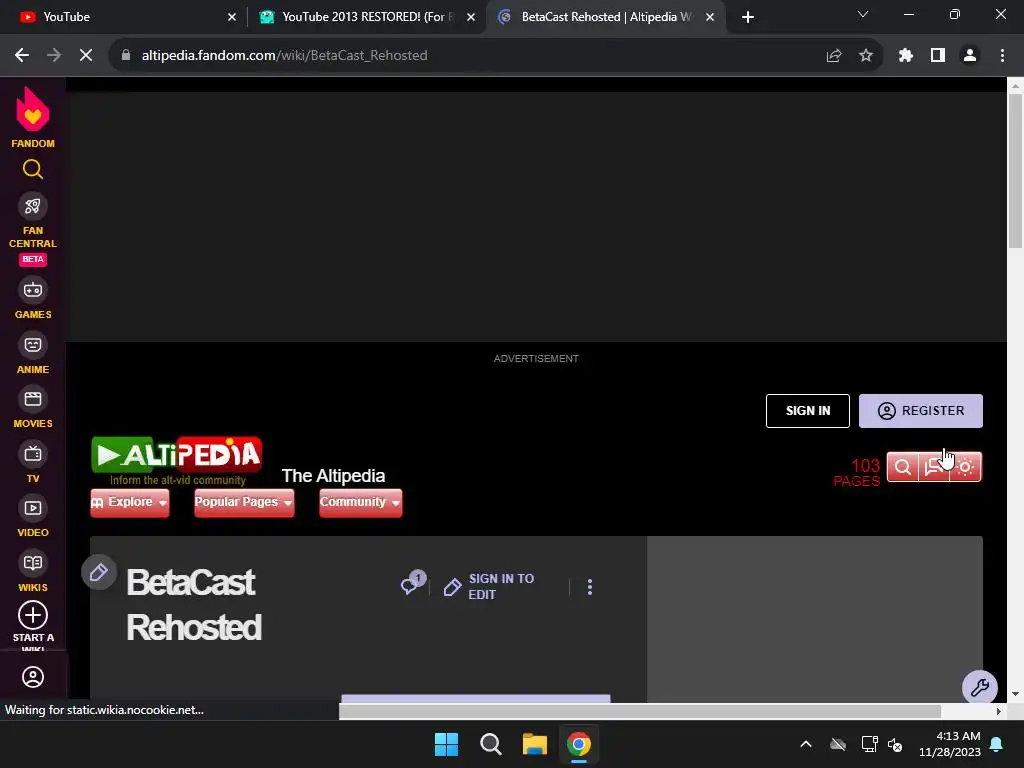The image size is (1024, 768).
Task: Bookmark this page with the star icon
Action: click(866, 56)
